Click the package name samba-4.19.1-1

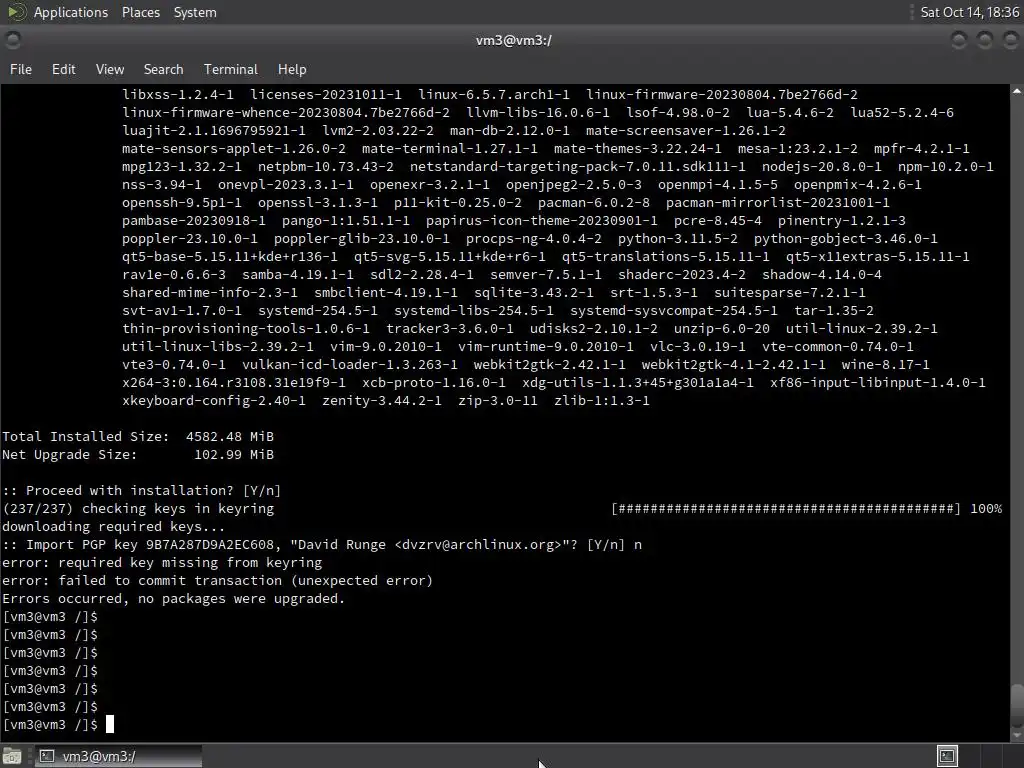[298, 275]
